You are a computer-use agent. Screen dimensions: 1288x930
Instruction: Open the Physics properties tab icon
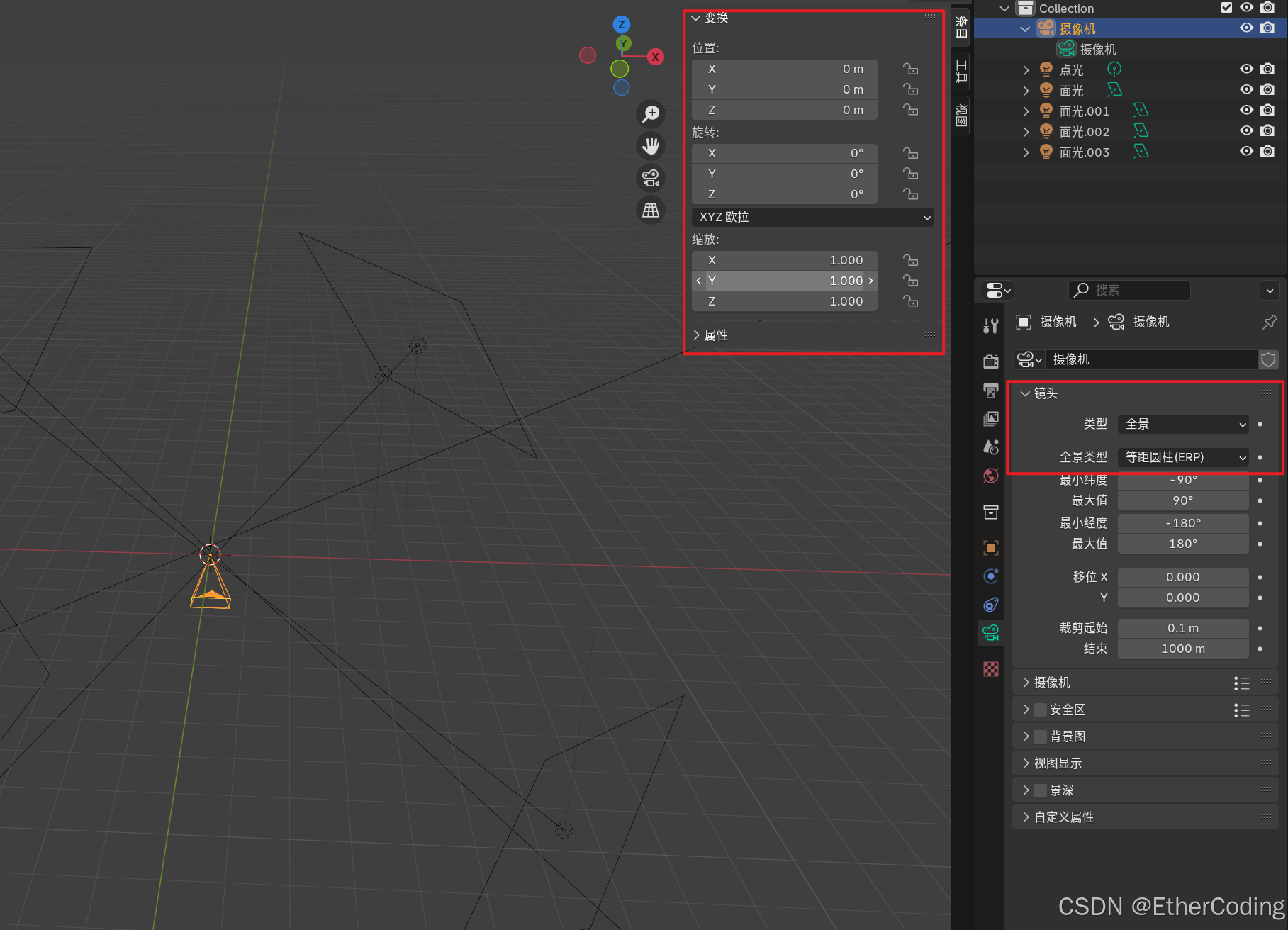pos(991,576)
